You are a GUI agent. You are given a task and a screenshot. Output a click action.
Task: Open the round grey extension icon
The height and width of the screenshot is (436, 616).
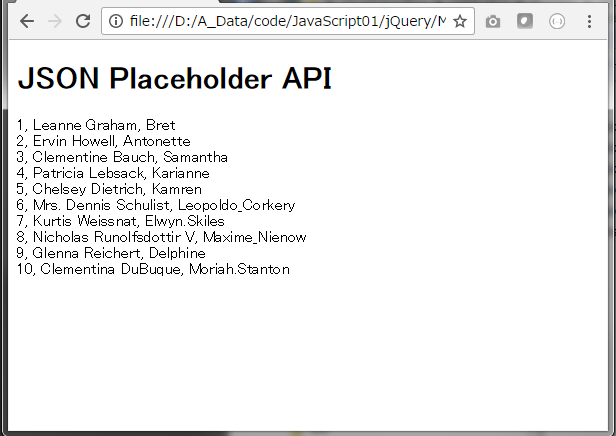(x=557, y=21)
